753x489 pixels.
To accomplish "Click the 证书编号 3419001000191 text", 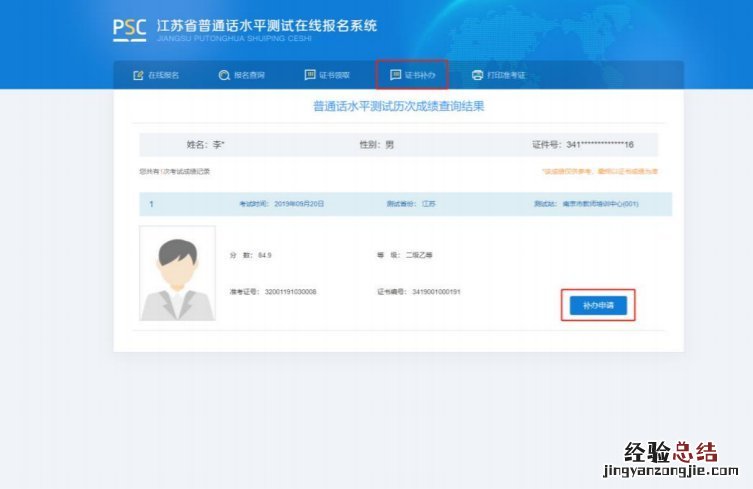I will pyautogui.click(x=418, y=292).
